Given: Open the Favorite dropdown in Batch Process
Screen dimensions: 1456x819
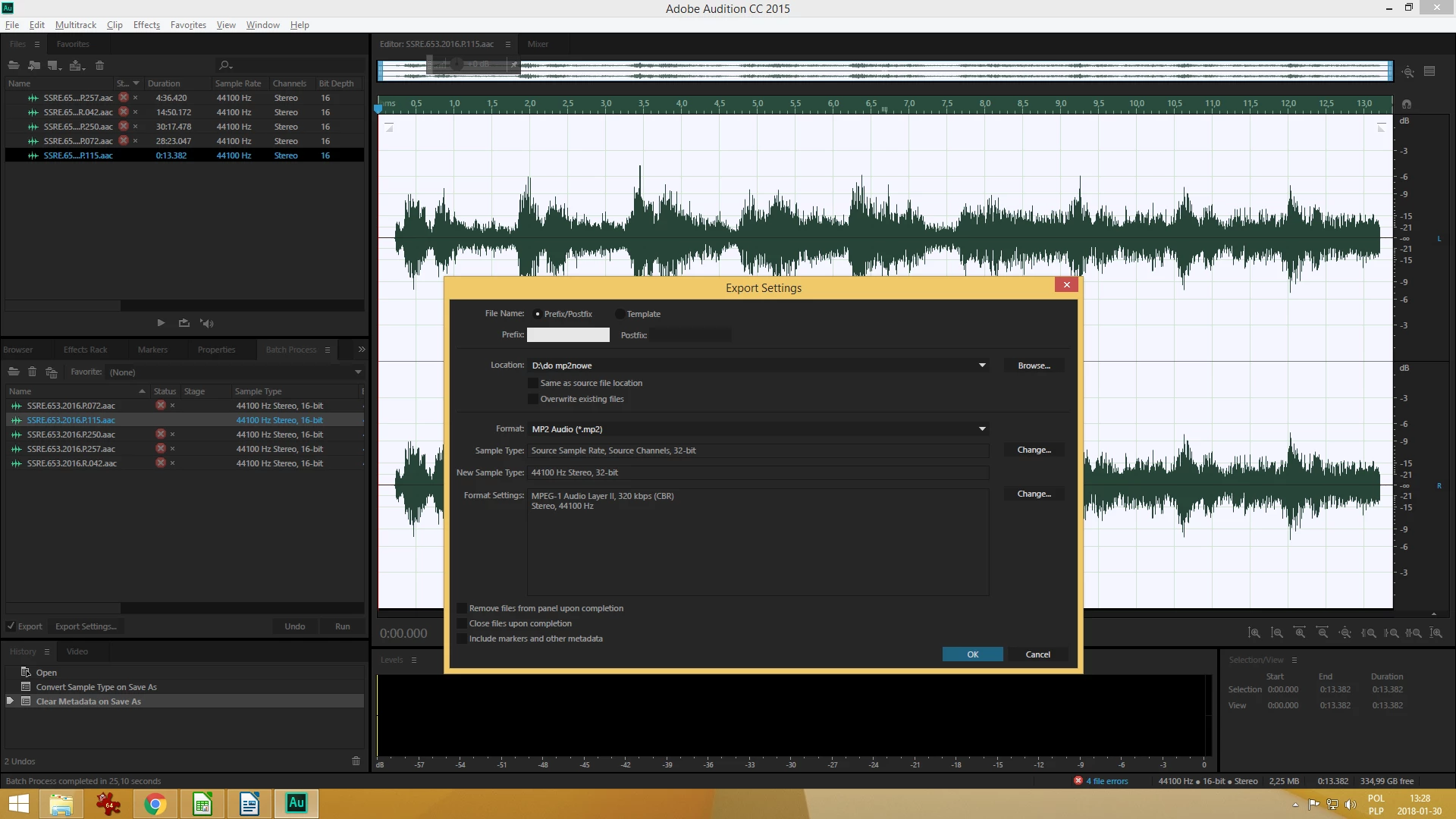Looking at the screenshot, I should point(357,372).
